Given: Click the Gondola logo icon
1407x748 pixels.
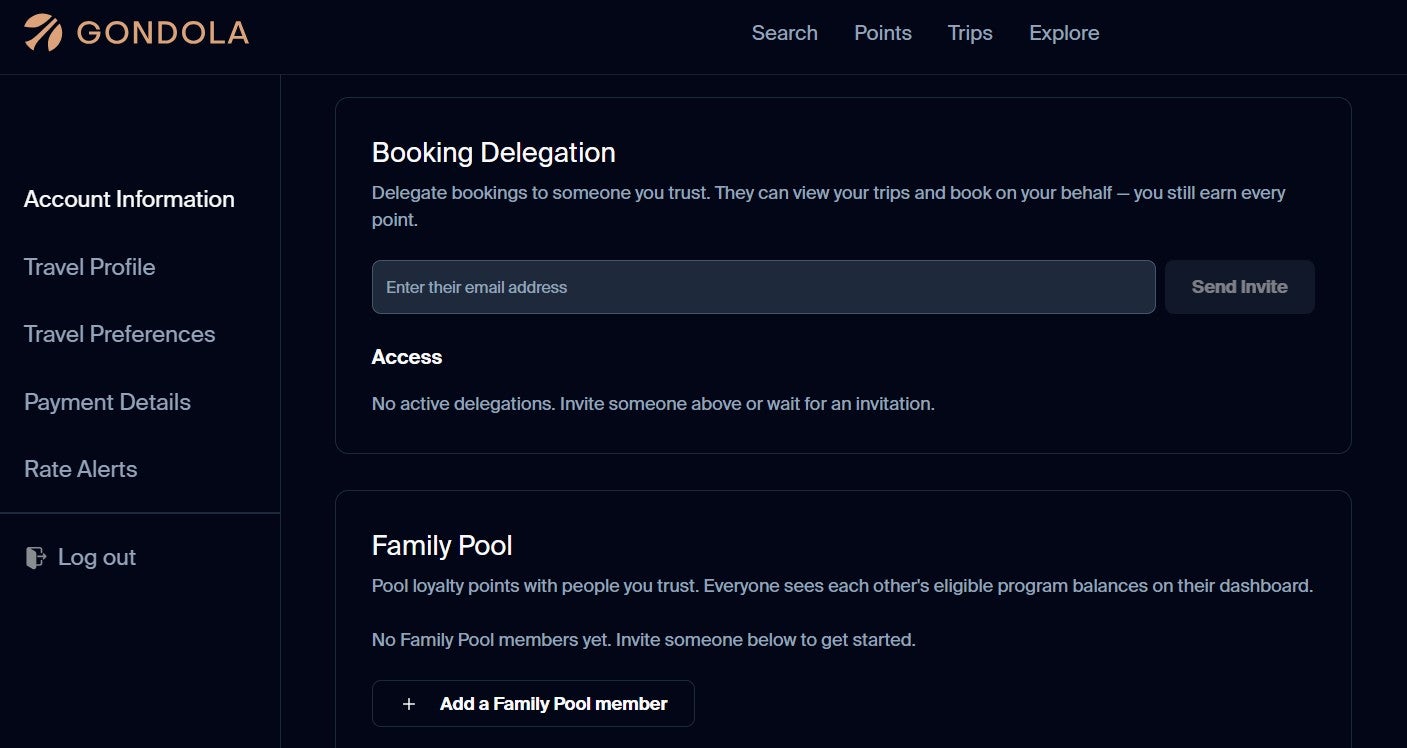Looking at the screenshot, I should tap(43, 33).
